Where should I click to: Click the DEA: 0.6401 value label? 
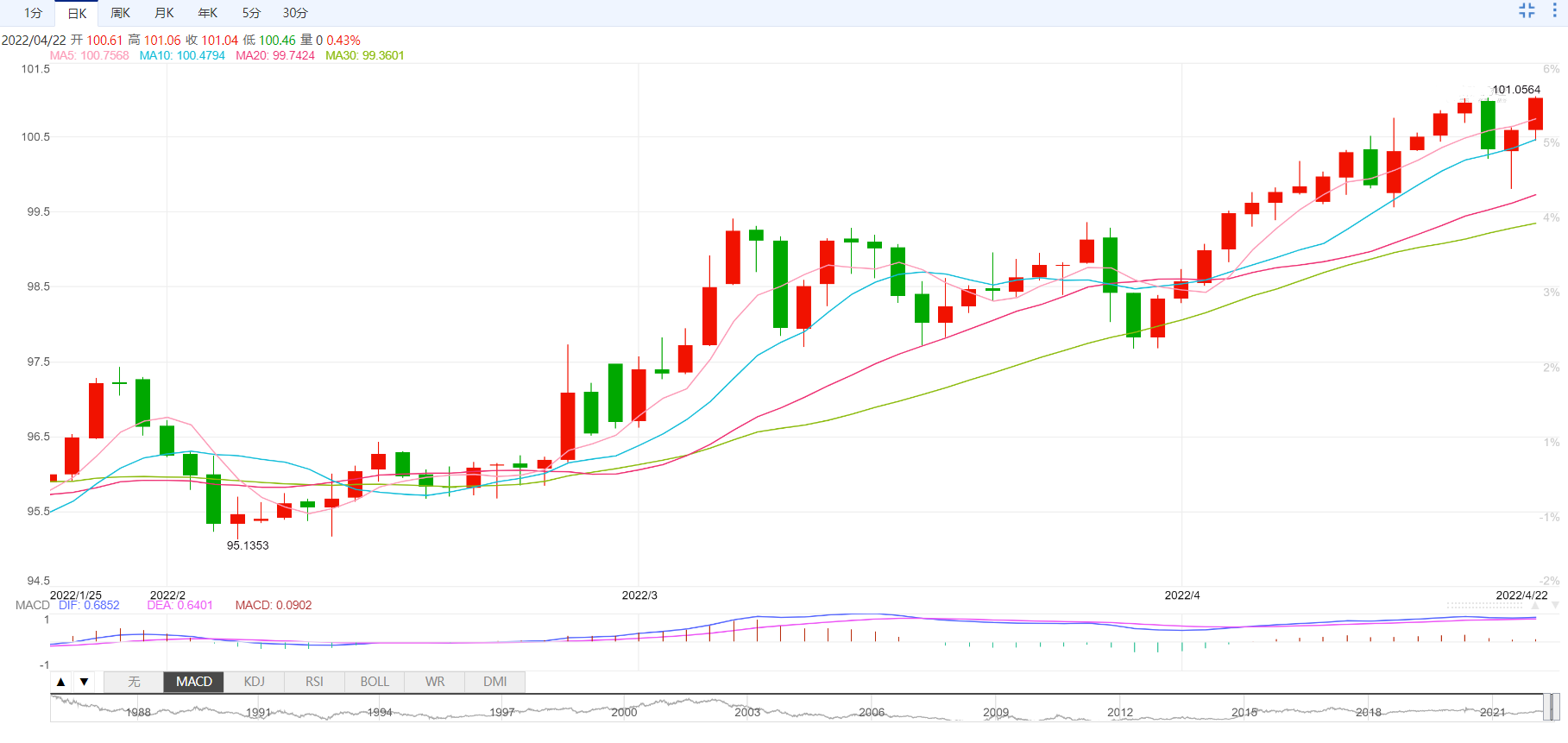179,605
